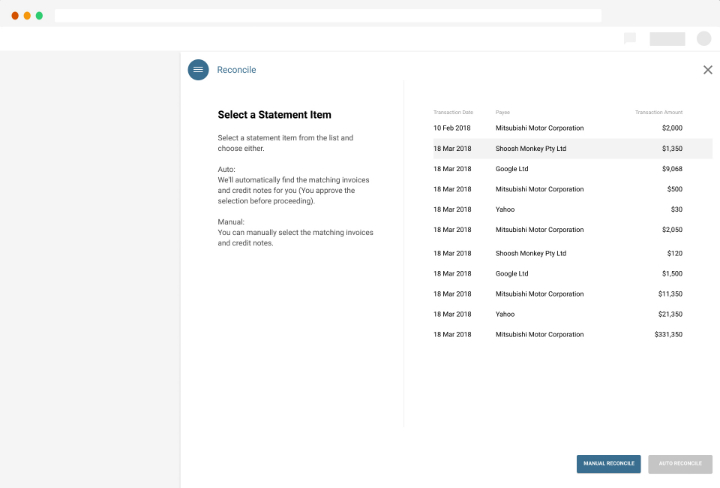The width and height of the screenshot is (720, 488).
Task: Close the Reconcile panel
Action: click(708, 70)
